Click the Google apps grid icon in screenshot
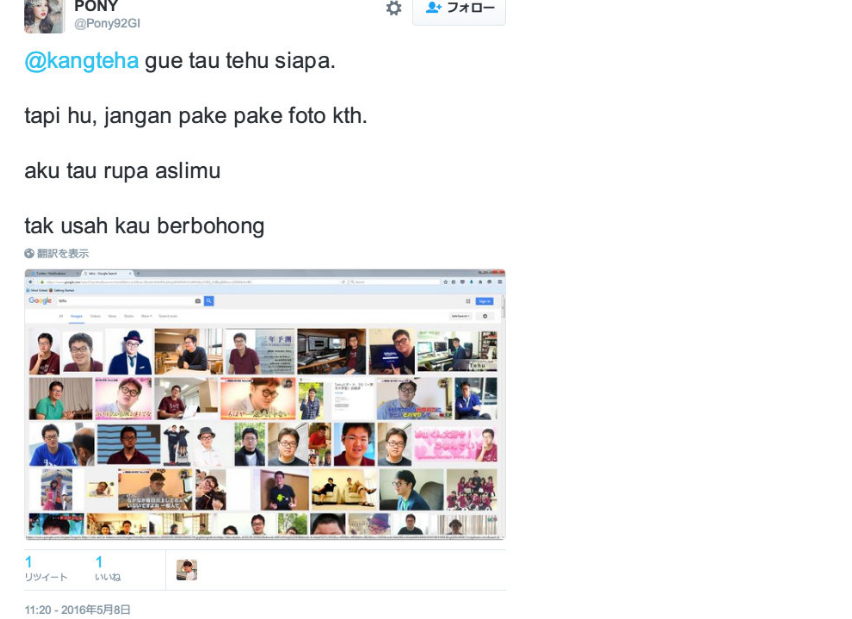This screenshot has height=619, width=852. pos(468,301)
